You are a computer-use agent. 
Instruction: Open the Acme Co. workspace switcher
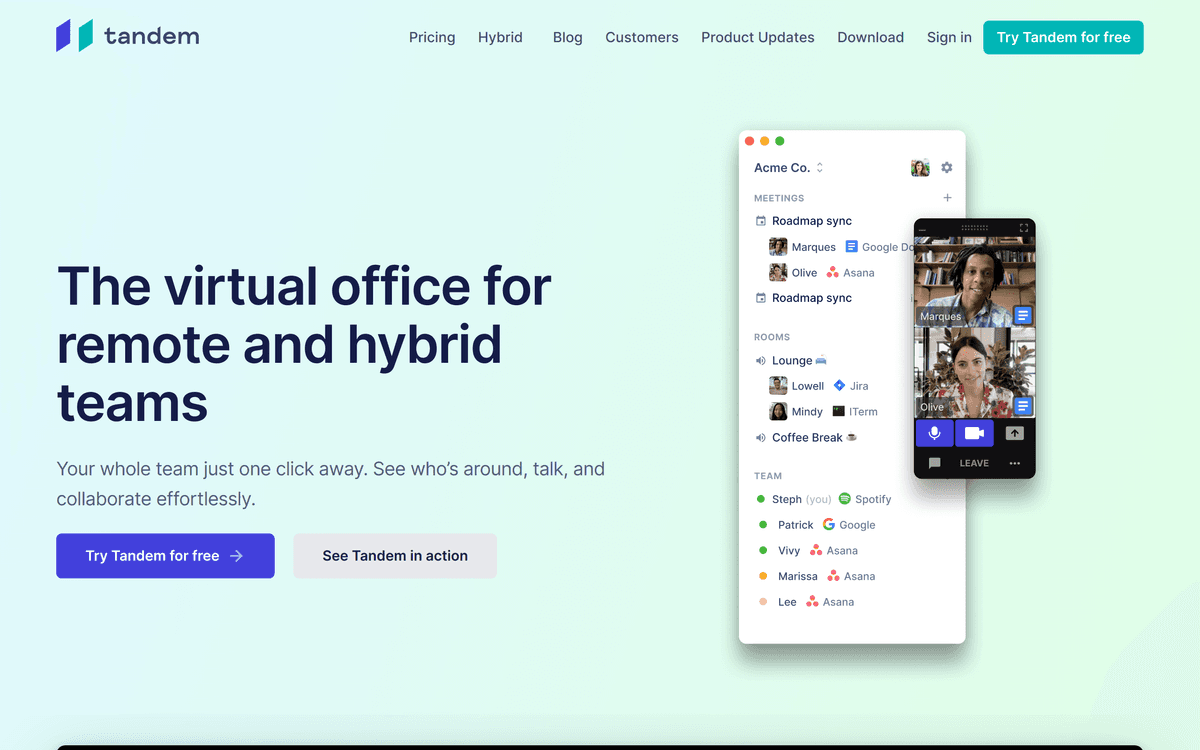click(789, 168)
